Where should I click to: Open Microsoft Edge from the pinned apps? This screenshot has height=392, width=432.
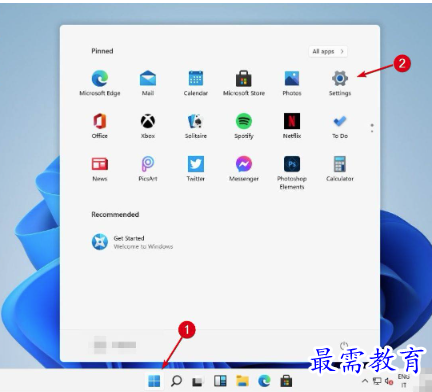pos(100,83)
